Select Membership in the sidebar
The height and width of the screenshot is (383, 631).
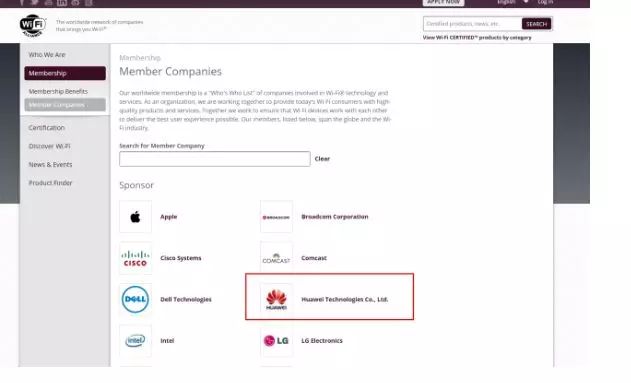[x=65, y=73]
